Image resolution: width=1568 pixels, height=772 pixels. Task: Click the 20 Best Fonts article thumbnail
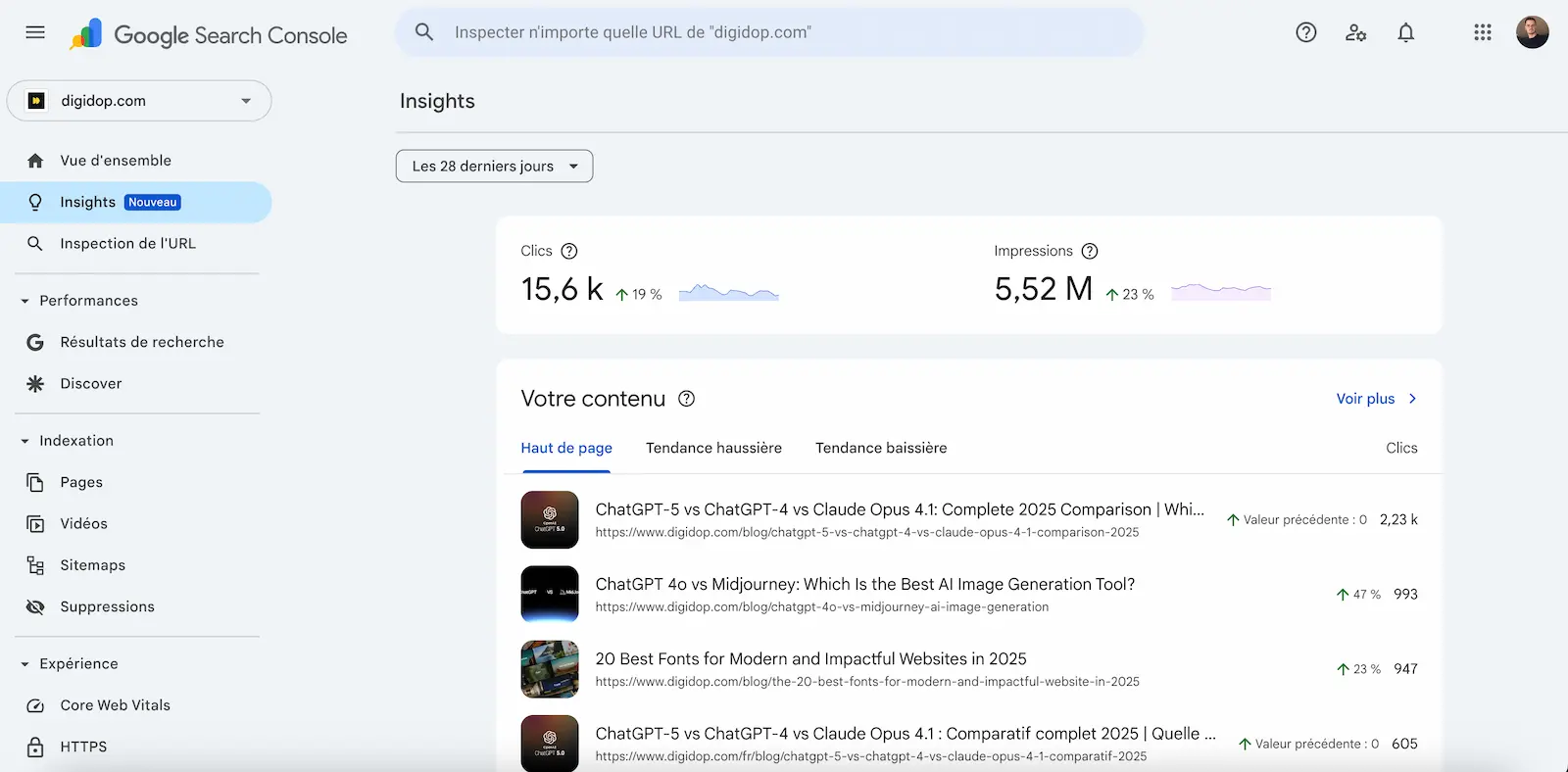tap(550, 669)
